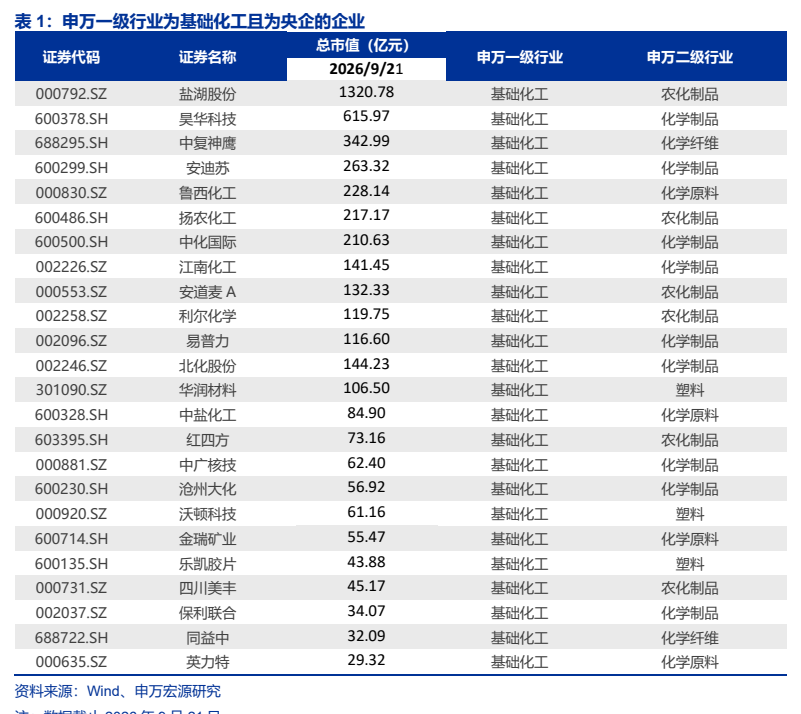This screenshot has height=714, width=801.
Task: Select the name 同益中
Action: tap(207, 638)
